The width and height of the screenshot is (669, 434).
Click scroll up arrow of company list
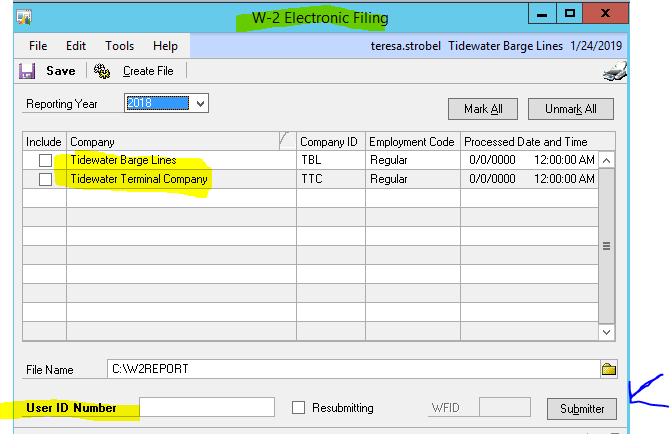point(606,160)
